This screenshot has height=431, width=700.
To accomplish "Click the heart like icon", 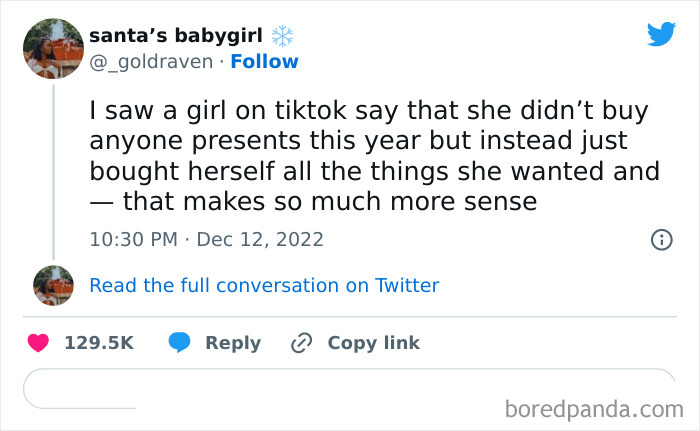I will (x=38, y=343).
